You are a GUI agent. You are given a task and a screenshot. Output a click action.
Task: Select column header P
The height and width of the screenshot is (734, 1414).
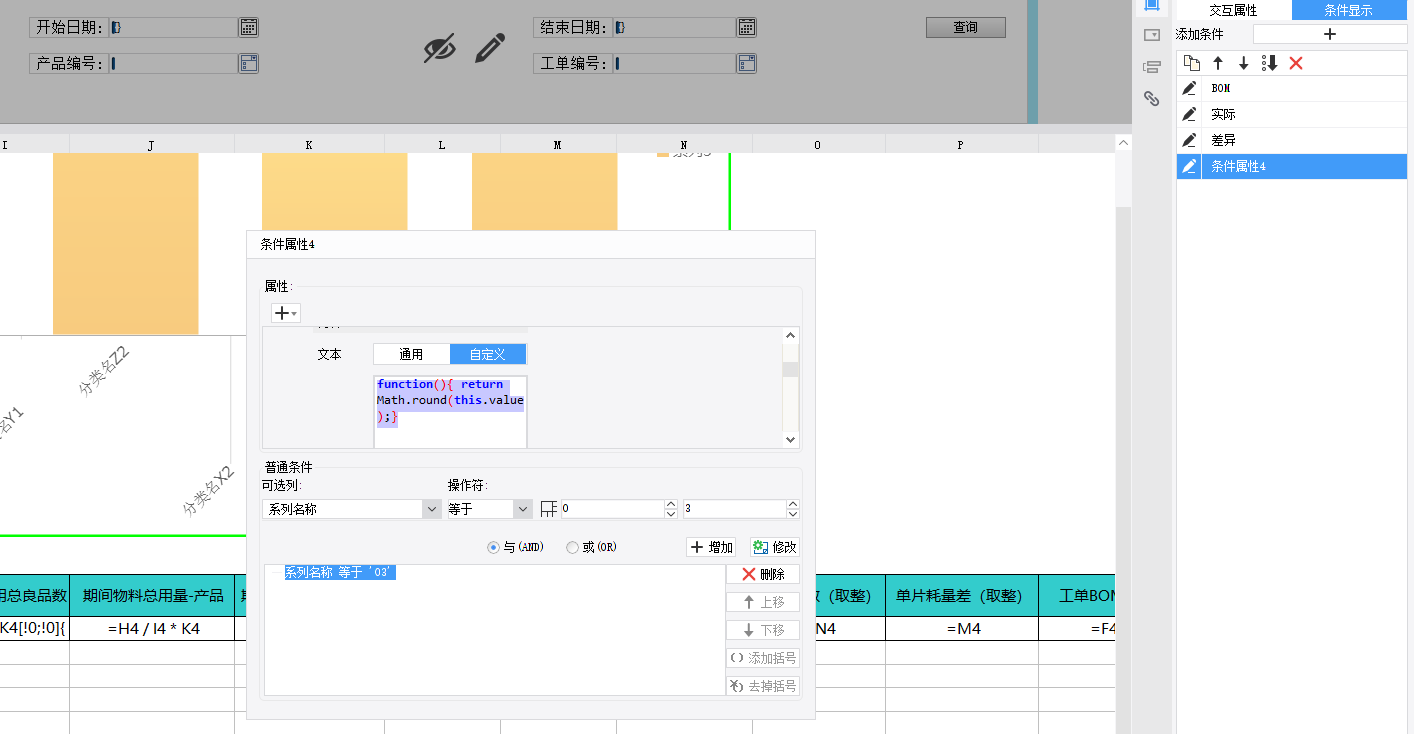click(961, 145)
